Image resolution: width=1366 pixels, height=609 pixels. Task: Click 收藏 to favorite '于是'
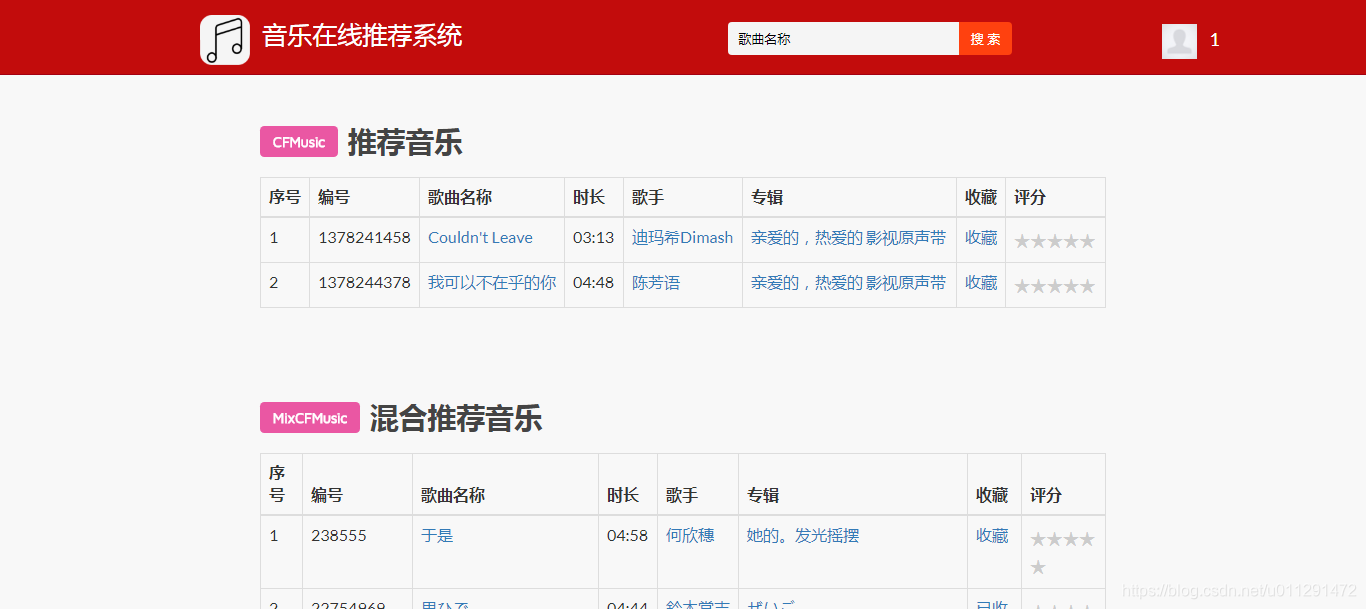[x=992, y=535]
